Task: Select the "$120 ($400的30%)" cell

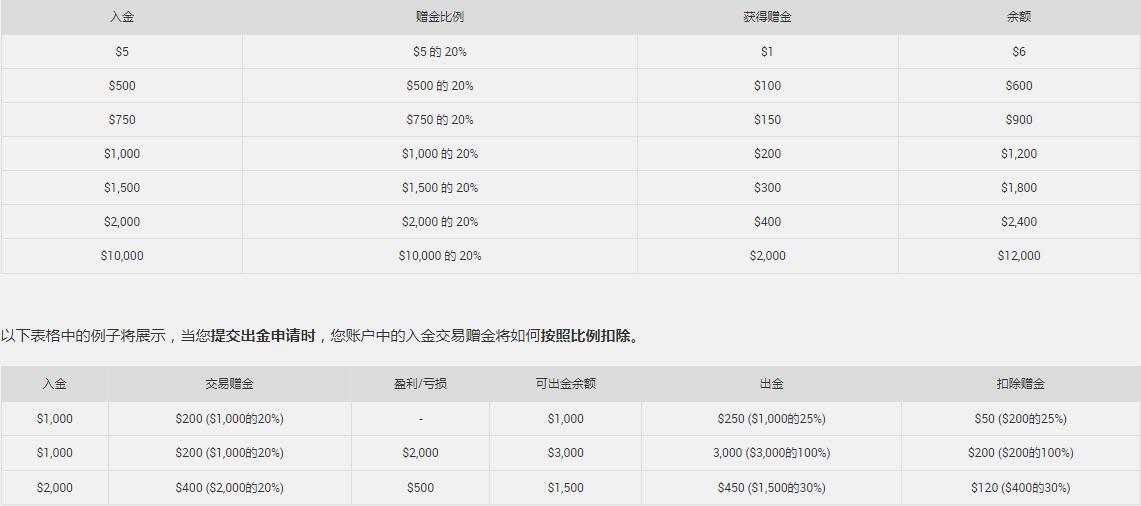Action: pos(1020,488)
